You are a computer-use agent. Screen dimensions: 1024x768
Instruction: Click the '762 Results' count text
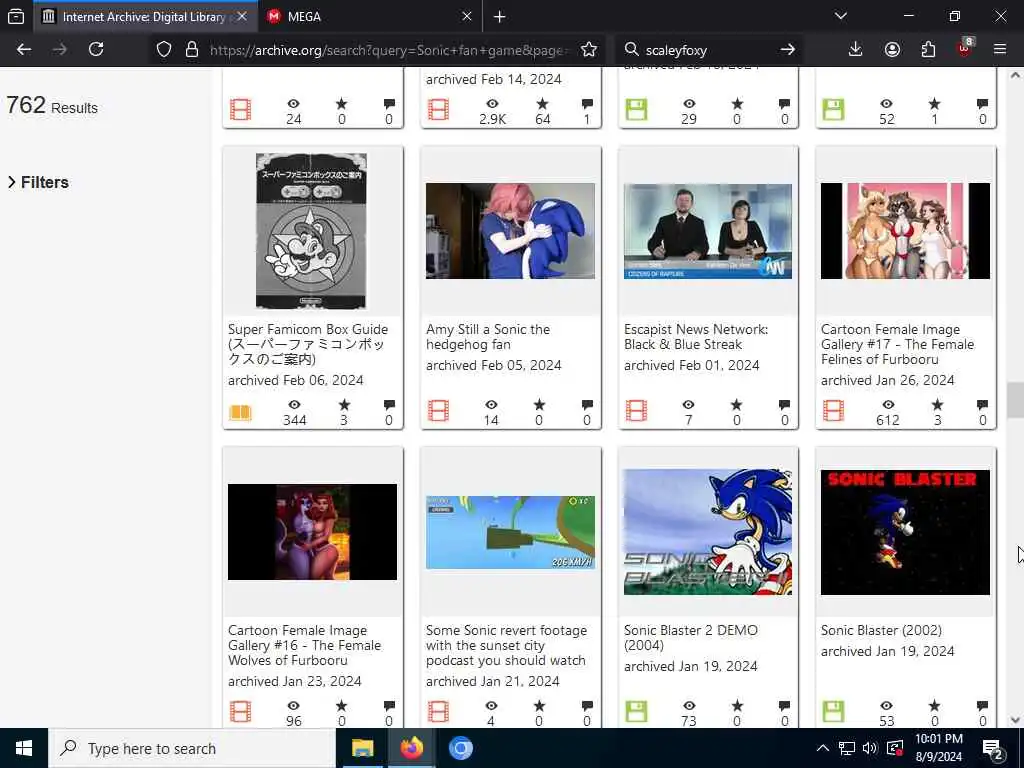point(52,105)
